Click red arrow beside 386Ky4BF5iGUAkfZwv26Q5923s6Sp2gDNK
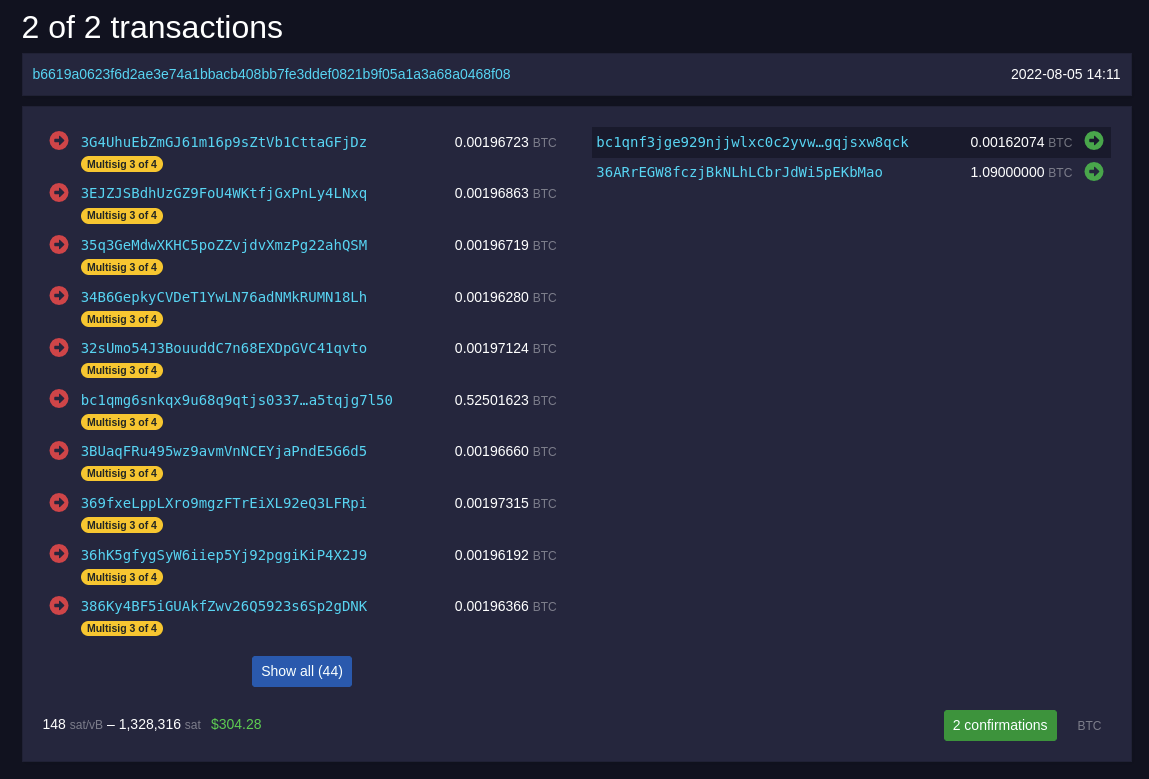1149x779 pixels. coord(59,605)
